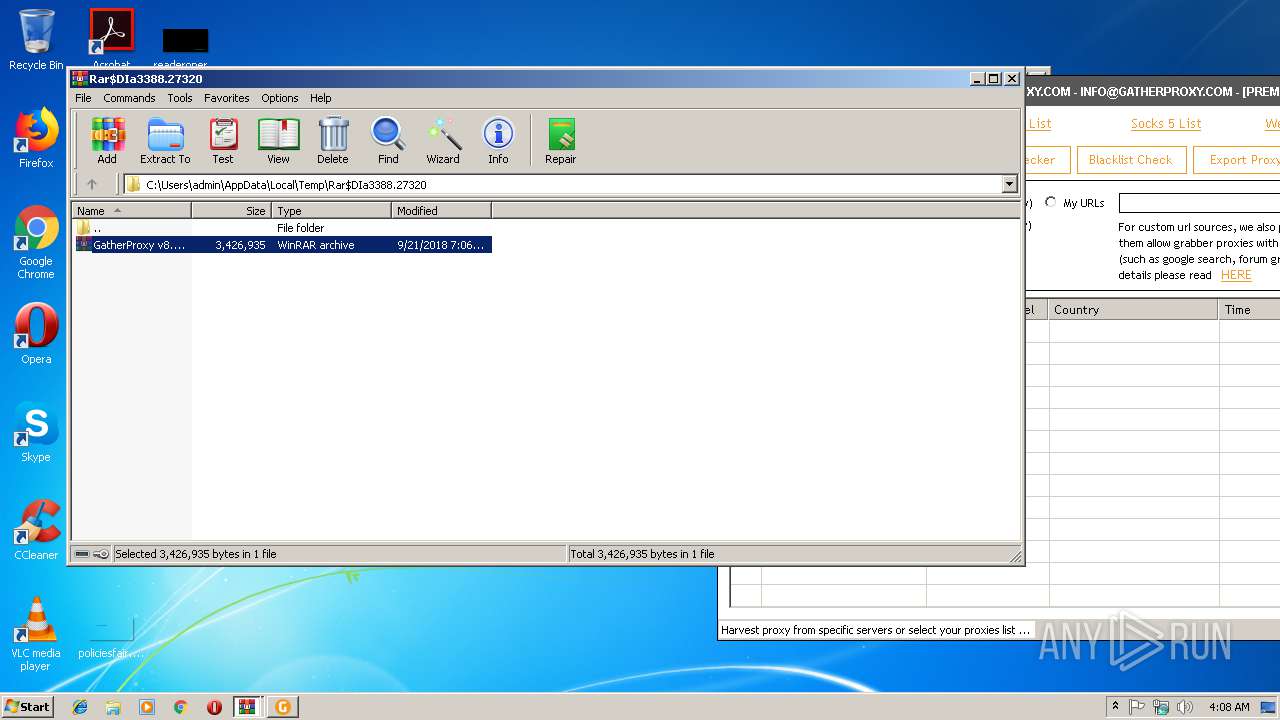
Task: Click the Chrome taskbar icon
Action: [x=180, y=707]
